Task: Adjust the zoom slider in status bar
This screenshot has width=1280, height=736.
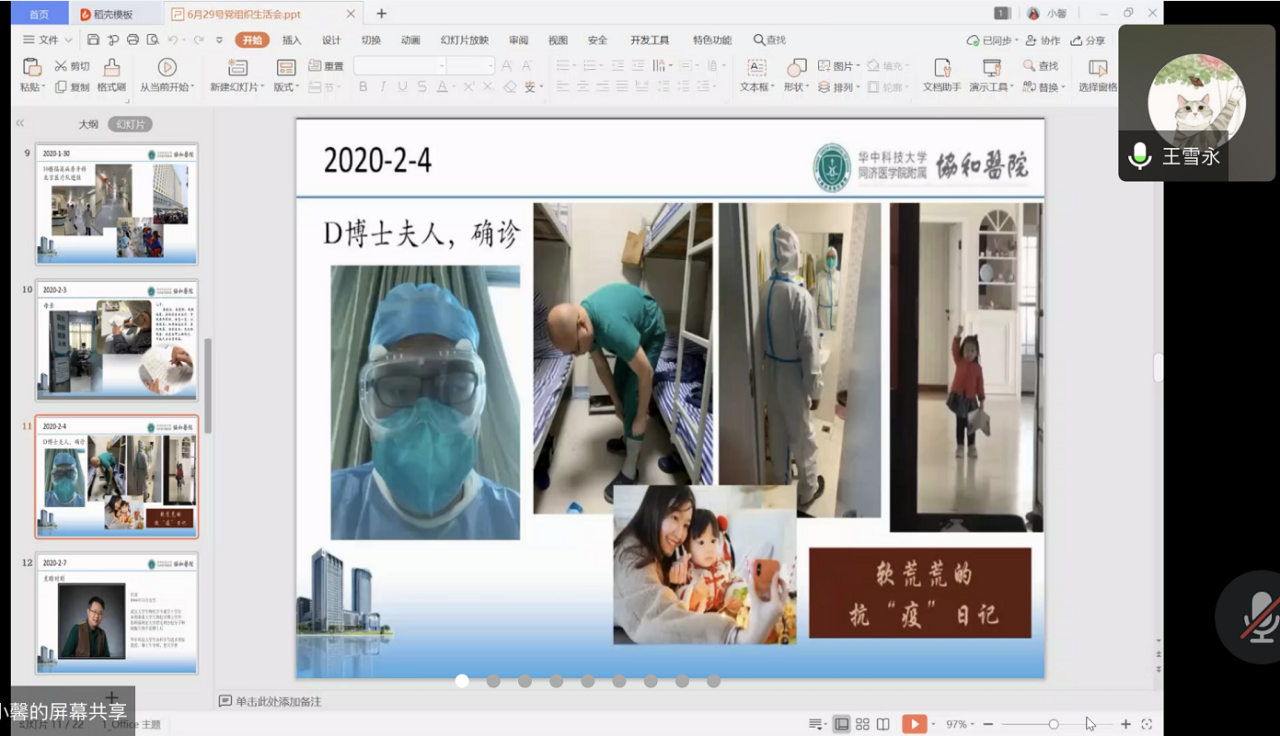Action: click(1053, 724)
